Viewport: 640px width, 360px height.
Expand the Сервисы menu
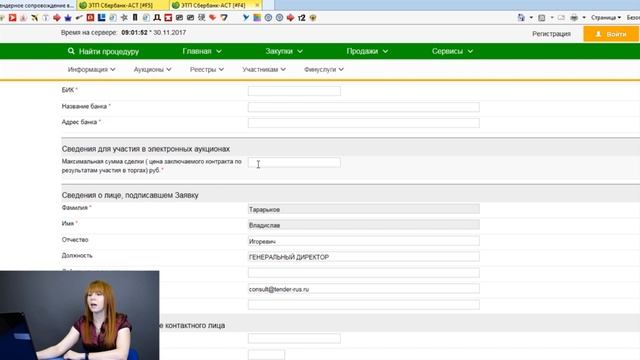click(452, 51)
